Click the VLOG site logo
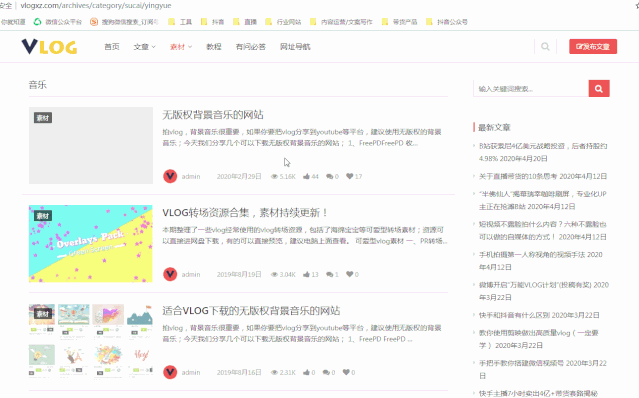This screenshot has width=639, height=398. click(49, 47)
